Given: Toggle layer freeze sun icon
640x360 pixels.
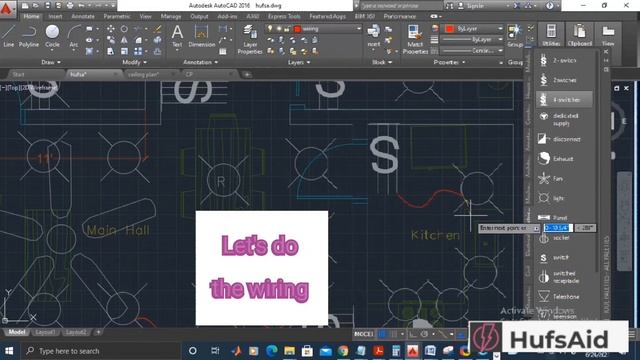Looking at the screenshot, I should click(279, 29).
